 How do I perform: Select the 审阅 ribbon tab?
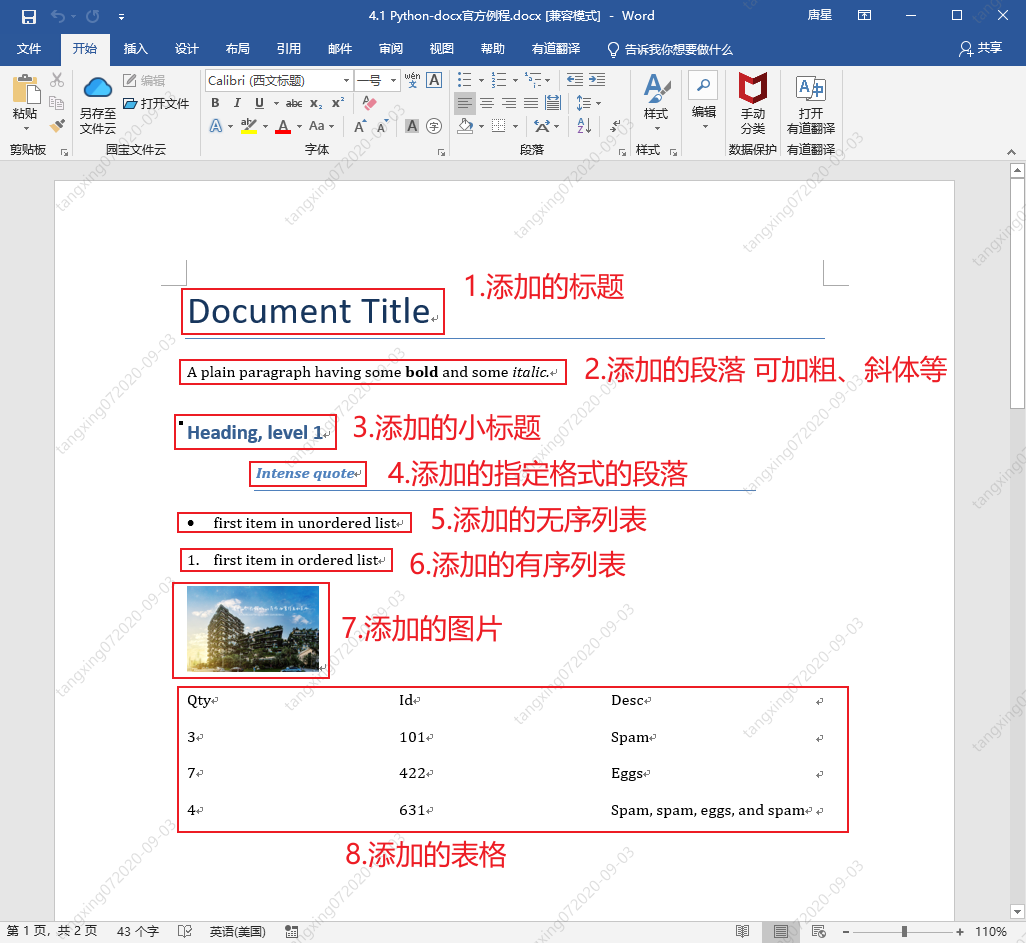(390, 48)
